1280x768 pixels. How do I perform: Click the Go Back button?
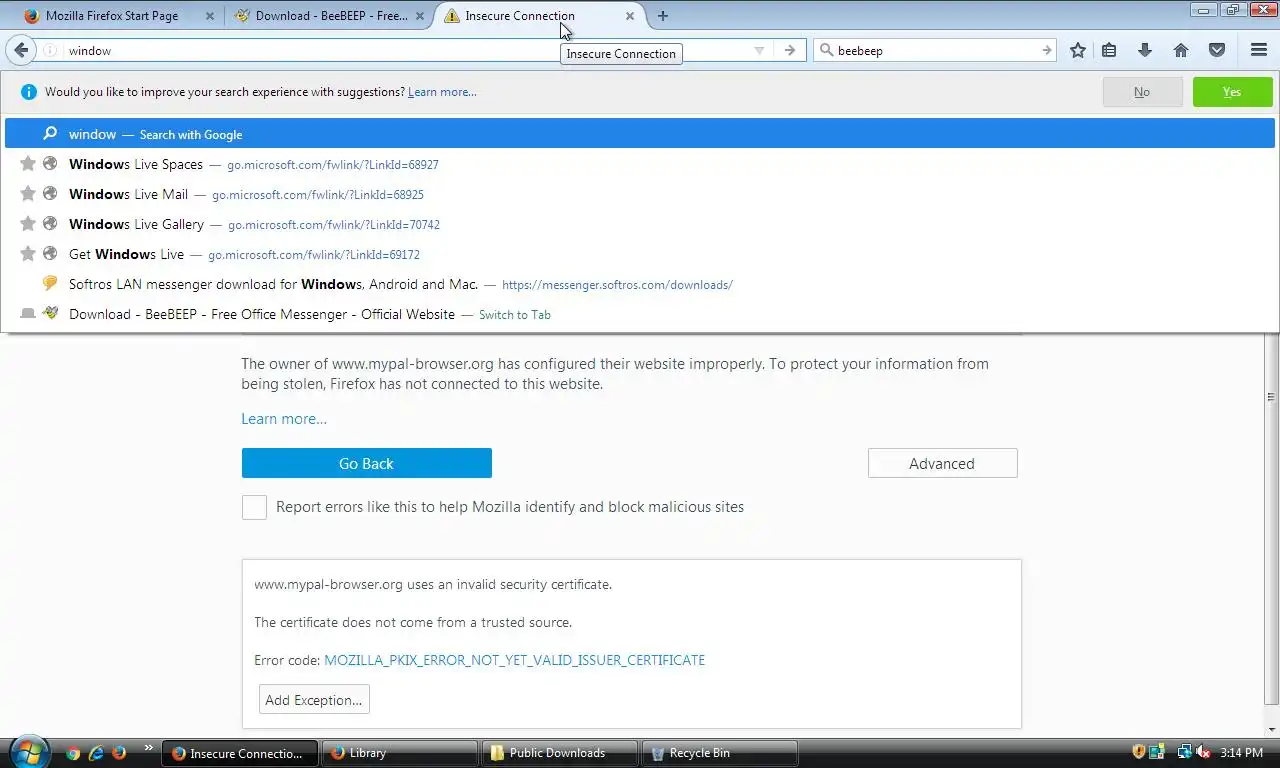(367, 463)
